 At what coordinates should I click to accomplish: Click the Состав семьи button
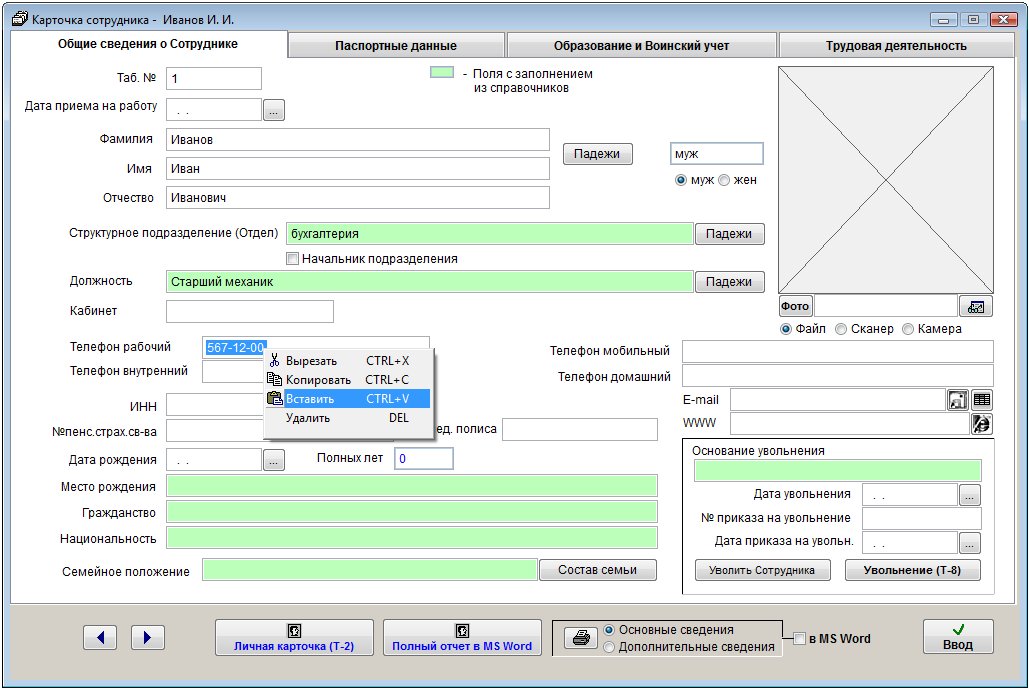pyautogui.click(x=598, y=570)
